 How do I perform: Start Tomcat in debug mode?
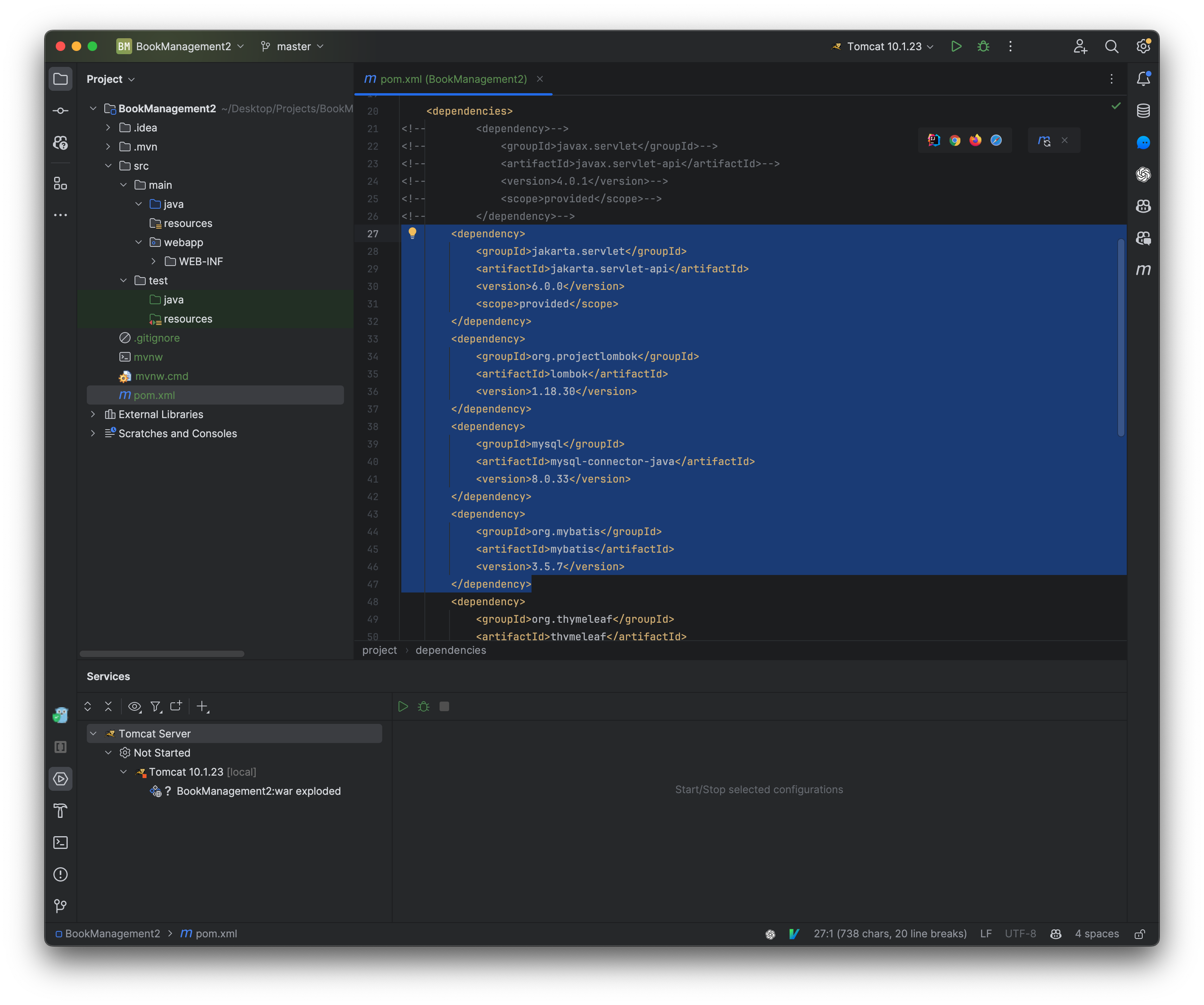[983, 47]
